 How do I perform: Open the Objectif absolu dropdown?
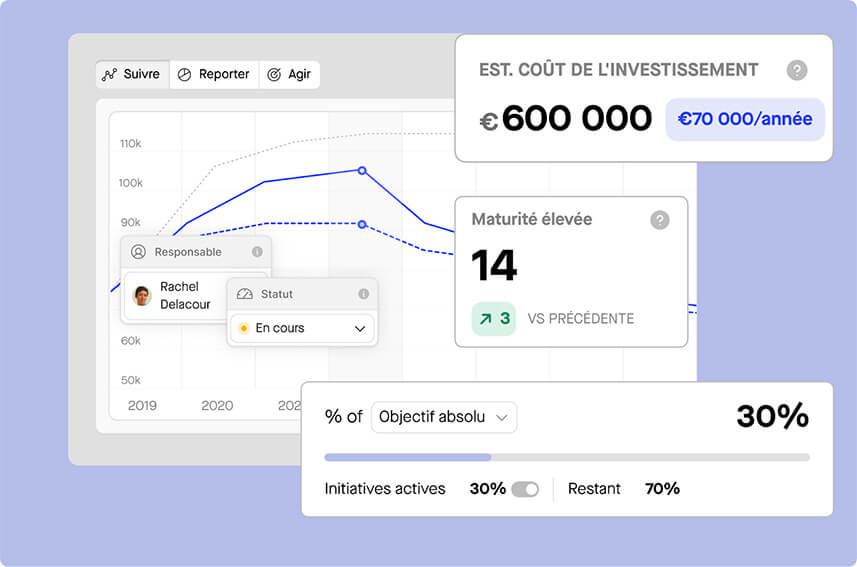[443, 417]
